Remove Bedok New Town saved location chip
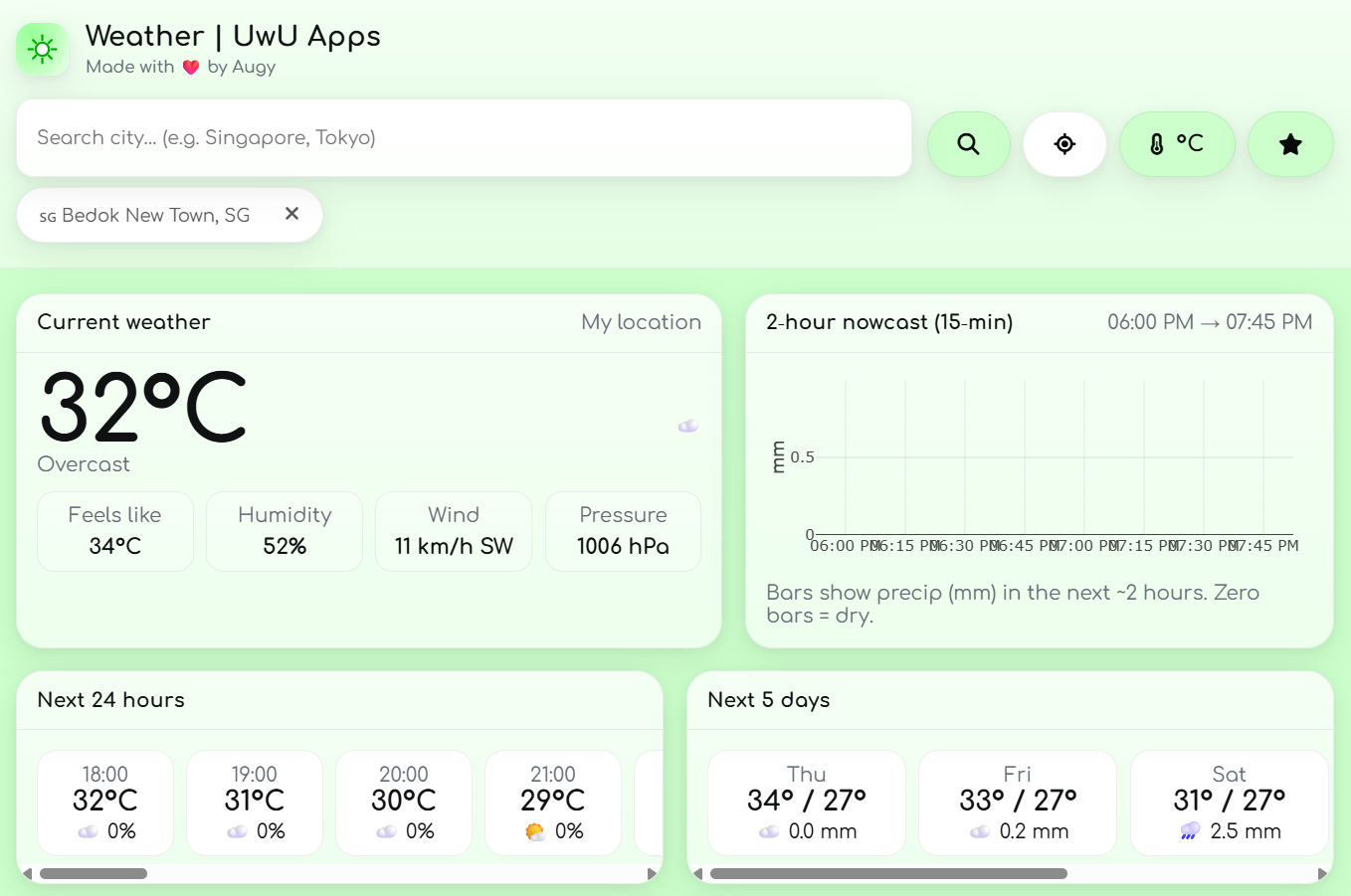Screen dimensions: 1351x896 (291, 214)
